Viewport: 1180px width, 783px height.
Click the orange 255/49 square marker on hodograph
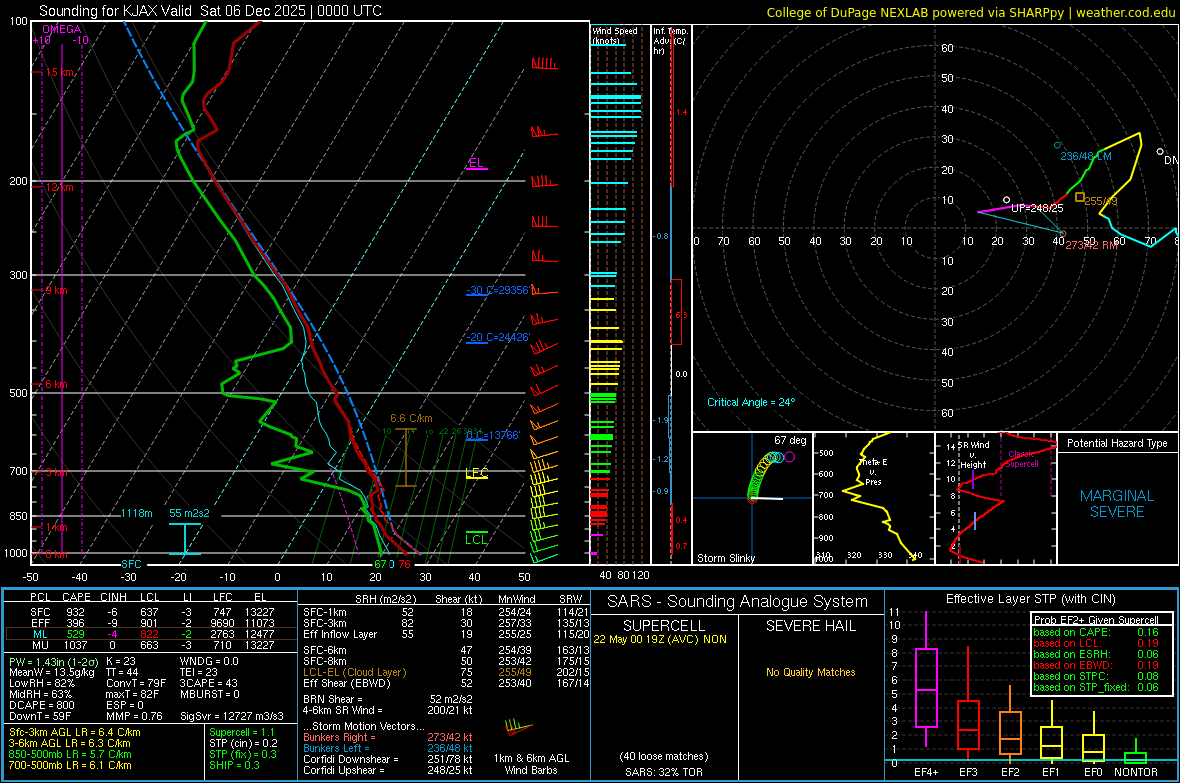1080,197
